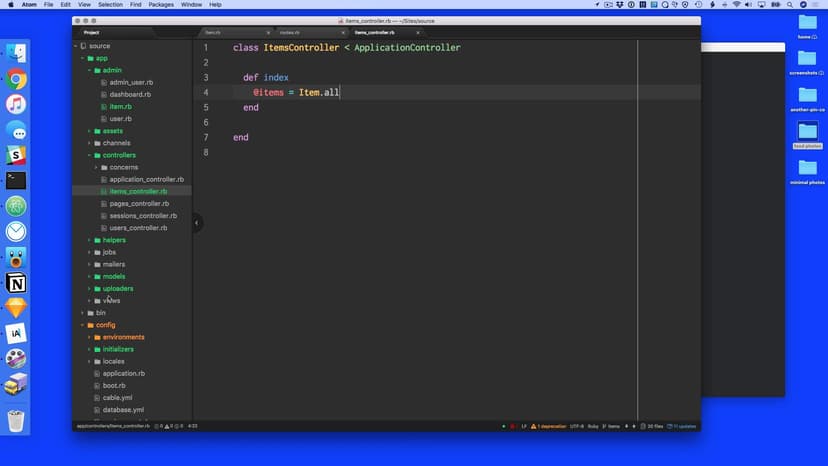The width and height of the screenshot is (828, 466).
Task: Click the UTF-8 encoding selector
Action: 577,426
